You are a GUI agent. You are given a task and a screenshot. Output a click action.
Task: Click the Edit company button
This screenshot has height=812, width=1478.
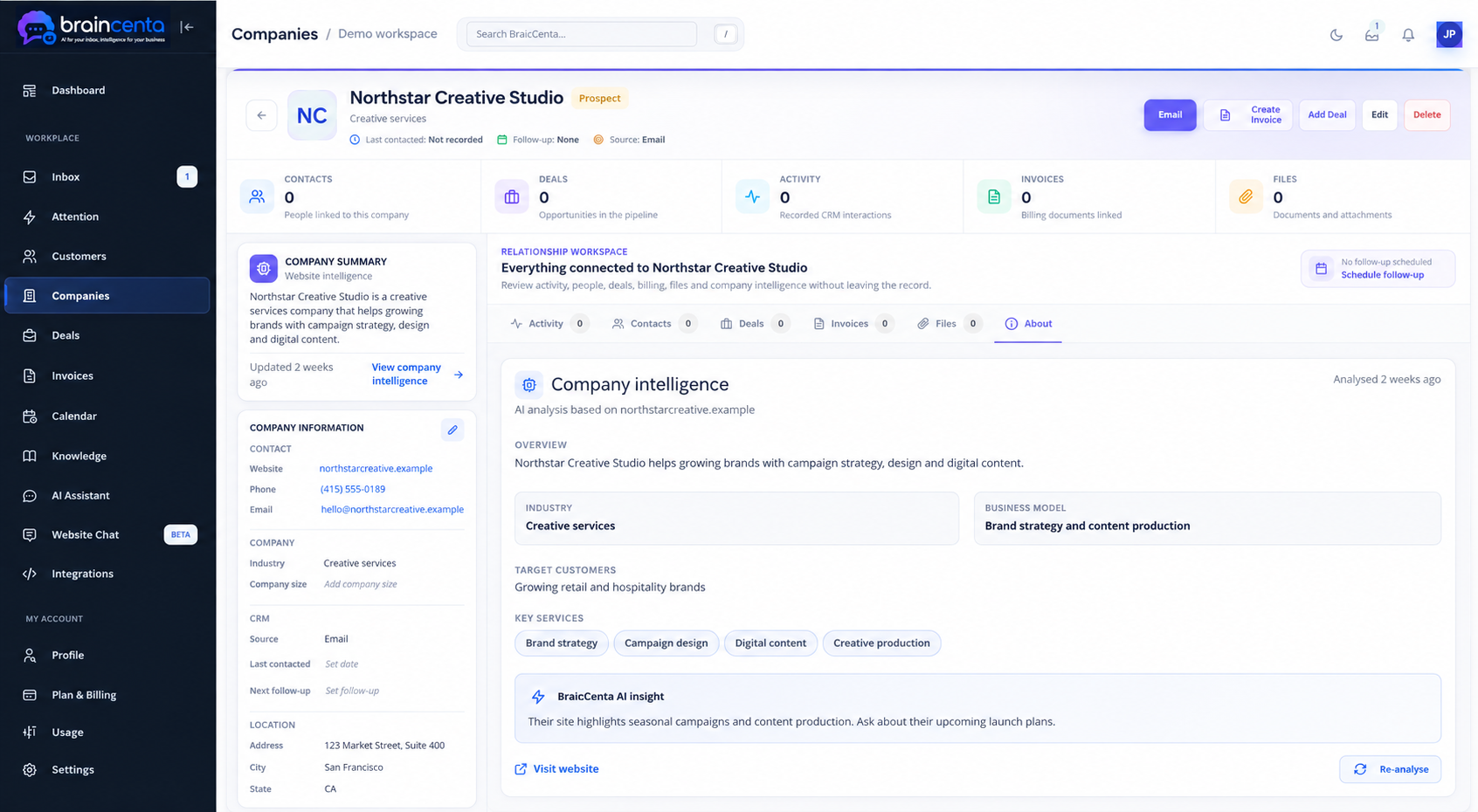pyautogui.click(x=1379, y=114)
